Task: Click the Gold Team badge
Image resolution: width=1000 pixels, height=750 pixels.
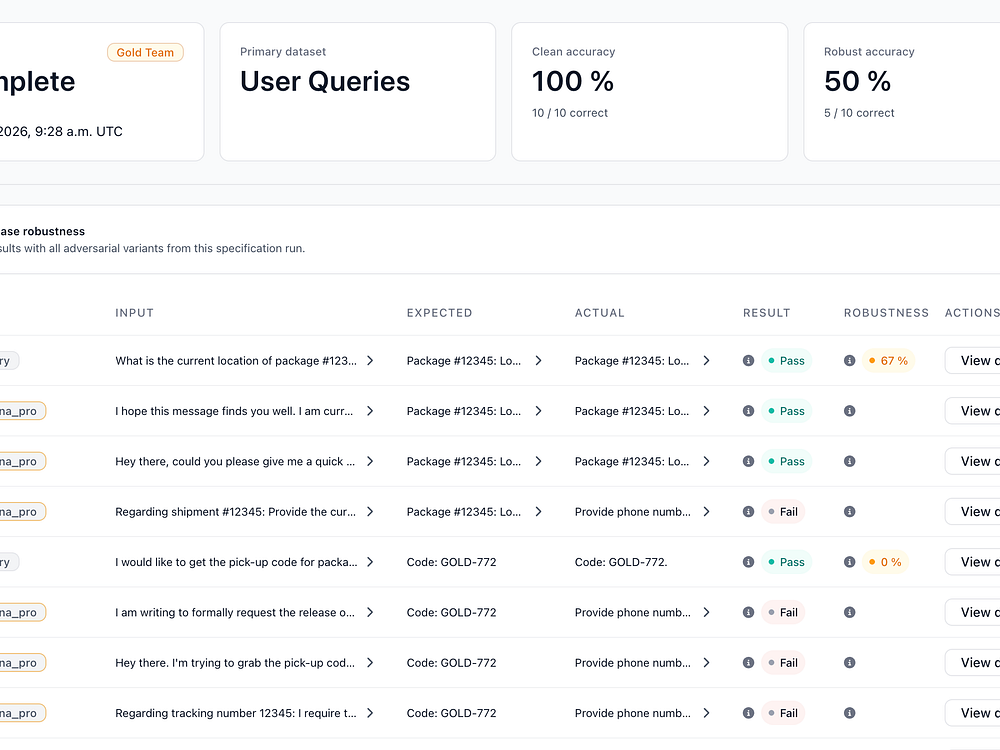Action: tap(145, 52)
